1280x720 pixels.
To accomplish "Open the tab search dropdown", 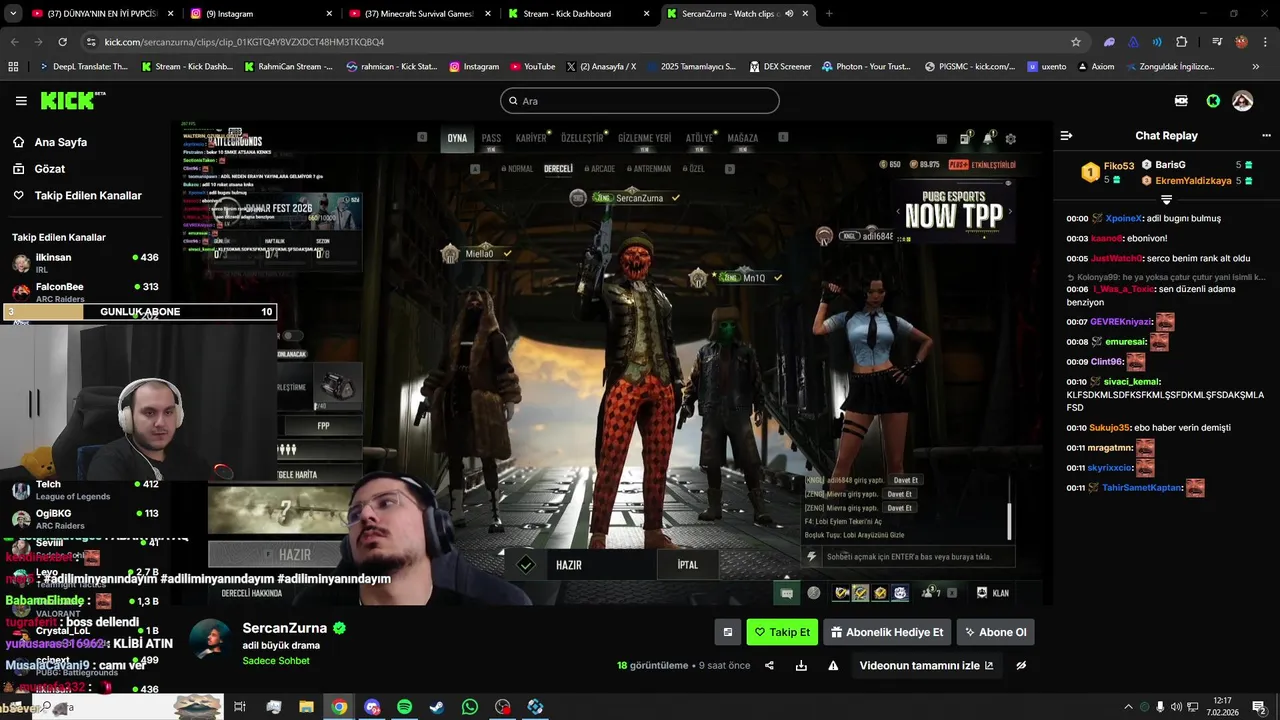I will [x=13, y=14].
